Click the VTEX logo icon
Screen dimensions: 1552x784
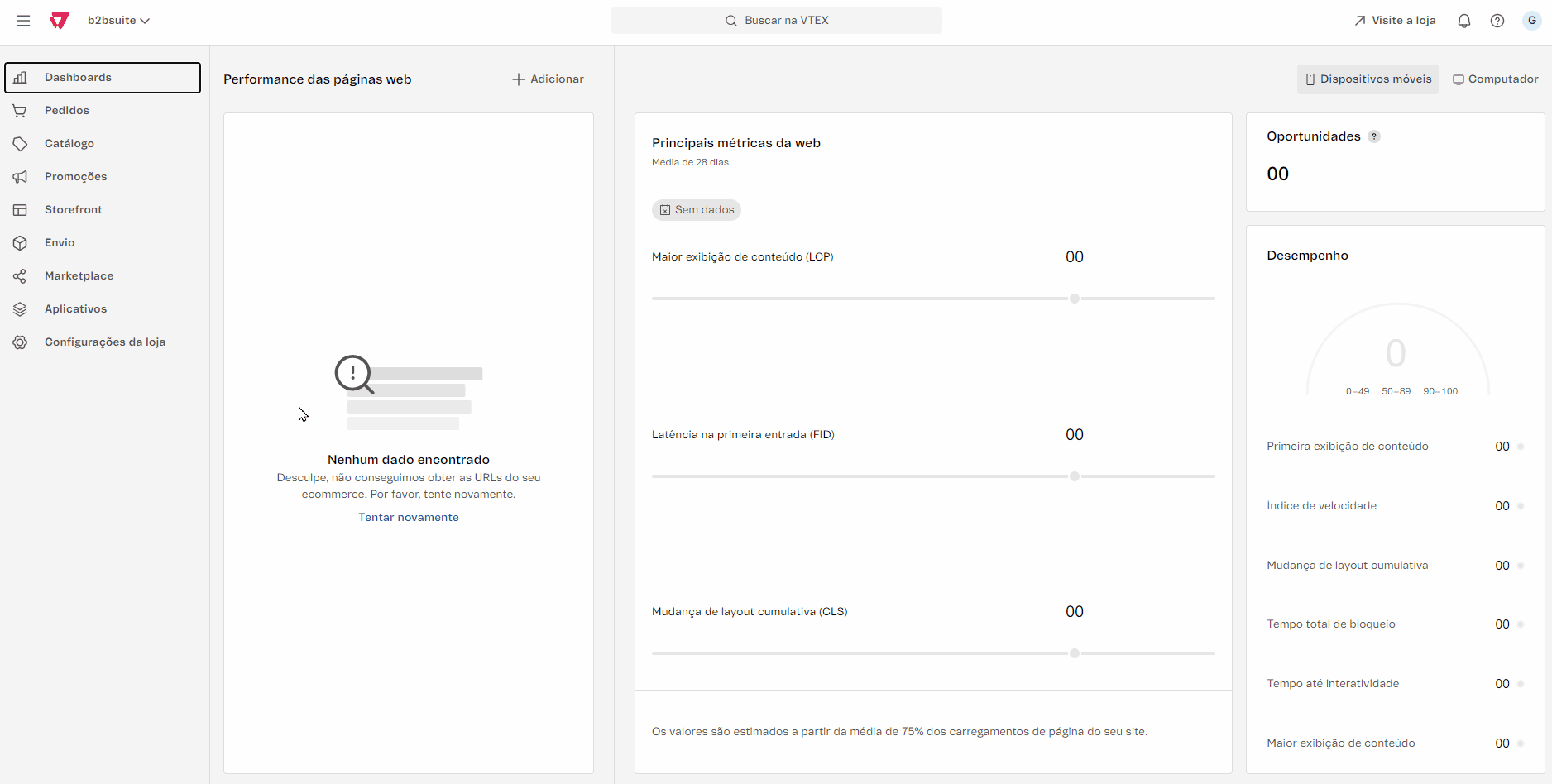pos(59,21)
